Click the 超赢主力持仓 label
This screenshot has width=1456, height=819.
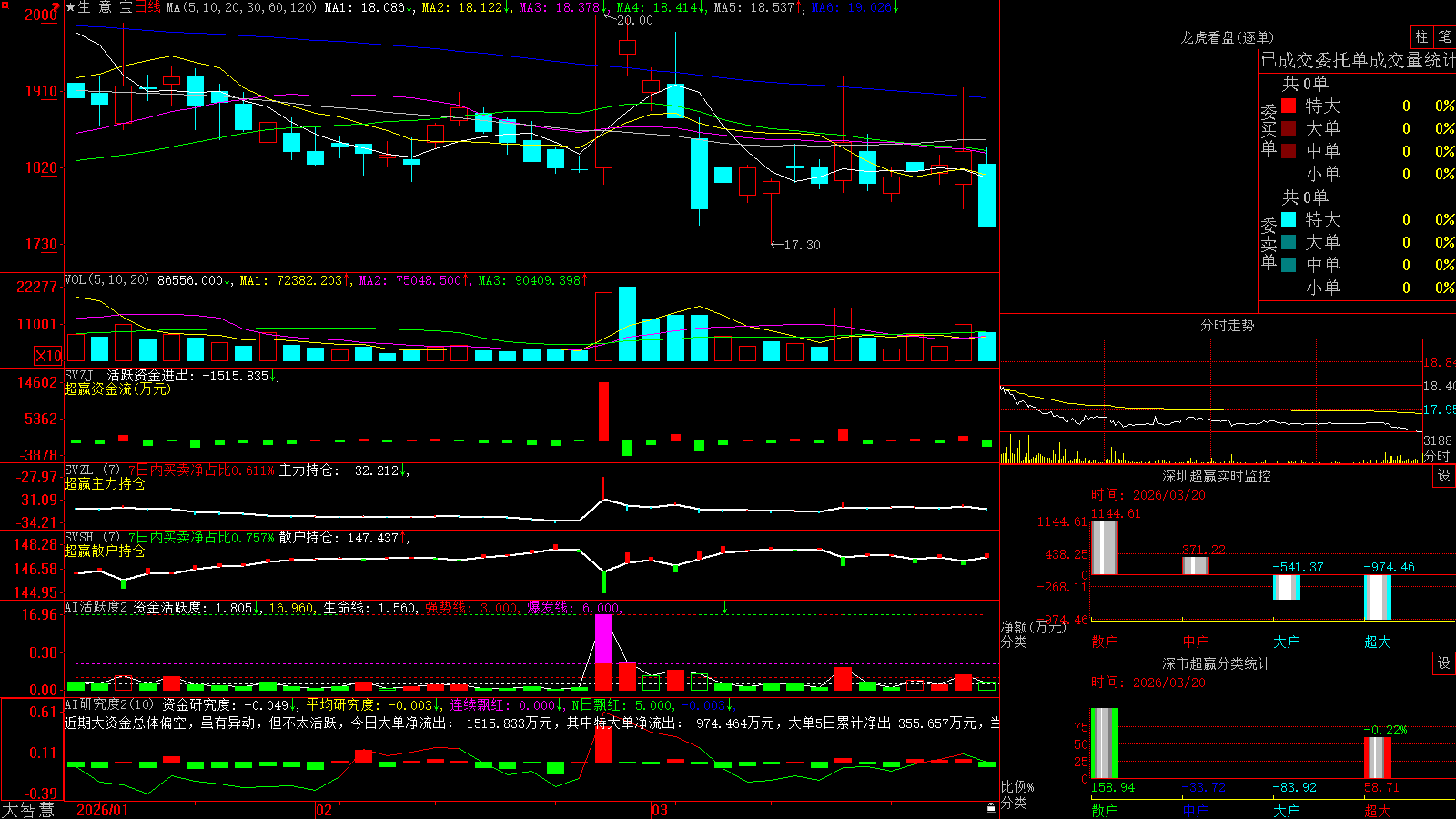click(105, 483)
